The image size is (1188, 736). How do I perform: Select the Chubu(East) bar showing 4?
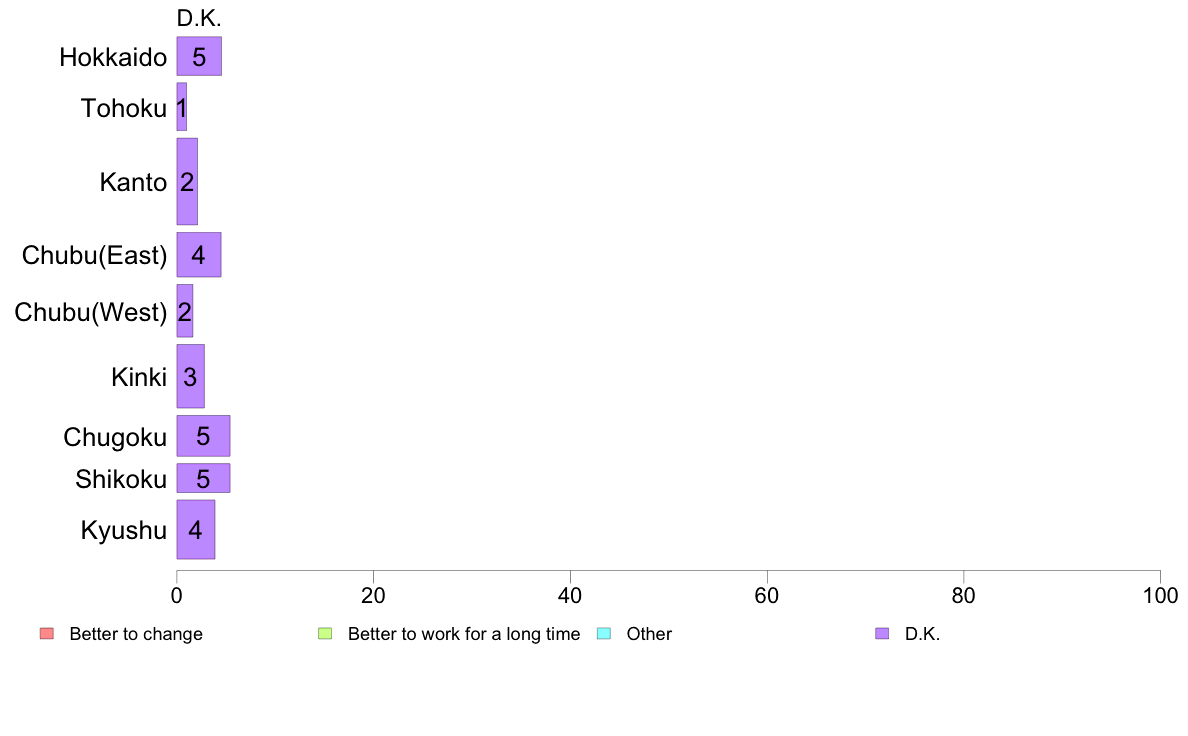pyautogui.click(x=199, y=255)
